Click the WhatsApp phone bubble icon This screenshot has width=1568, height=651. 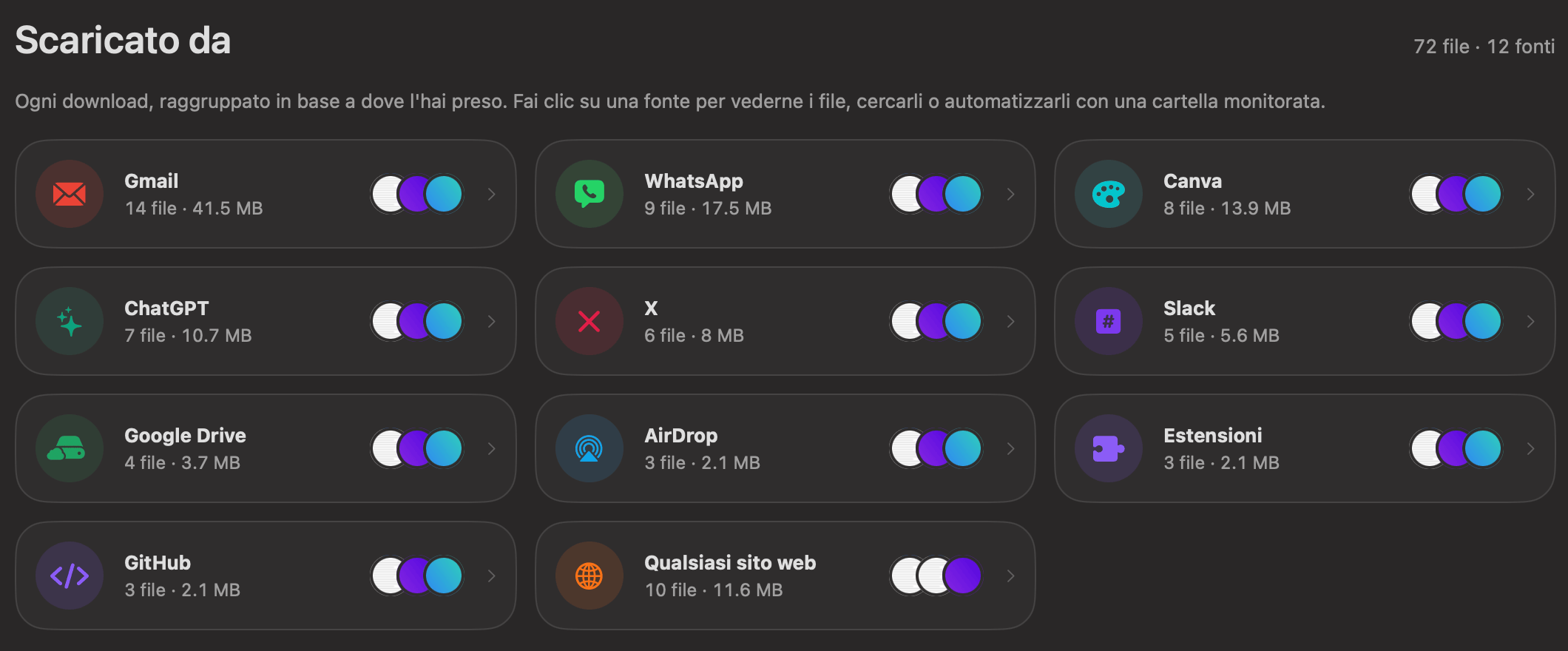click(589, 194)
